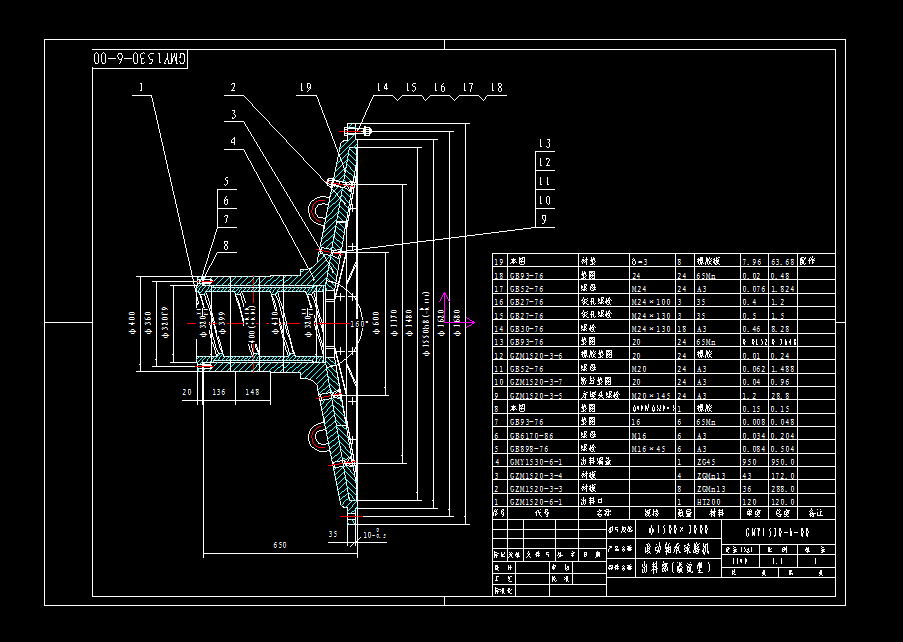This screenshot has width=903, height=642.
Task: Pick total weight 0.504 in row 5
Action: (x=783, y=449)
